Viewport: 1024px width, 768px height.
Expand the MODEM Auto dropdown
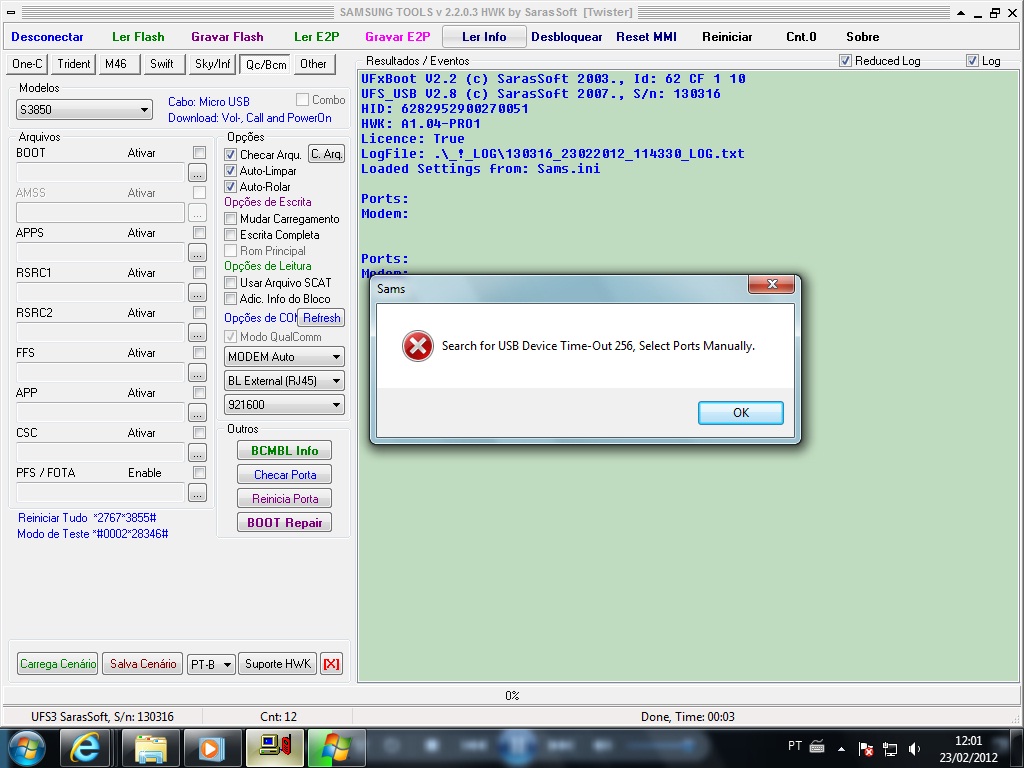click(x=284, y=357)
